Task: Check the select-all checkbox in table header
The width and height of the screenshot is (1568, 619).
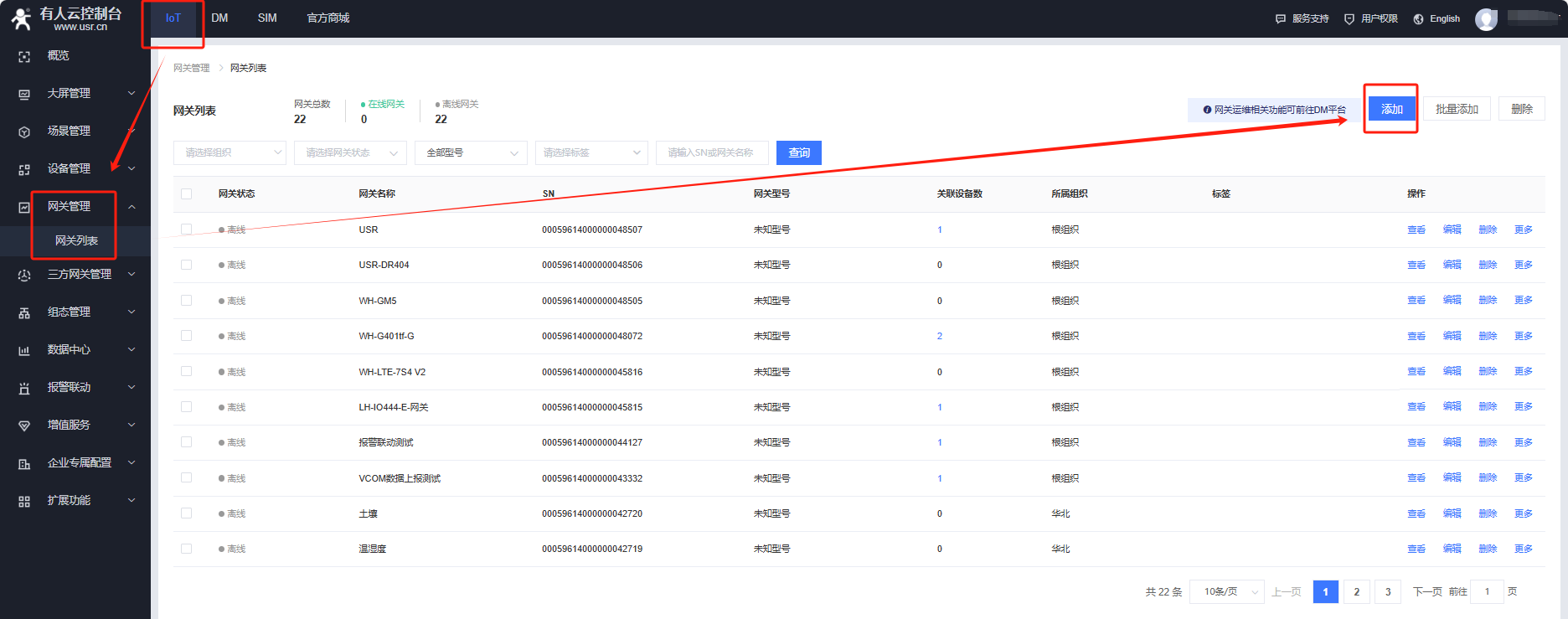Action: tap(186, 193)
